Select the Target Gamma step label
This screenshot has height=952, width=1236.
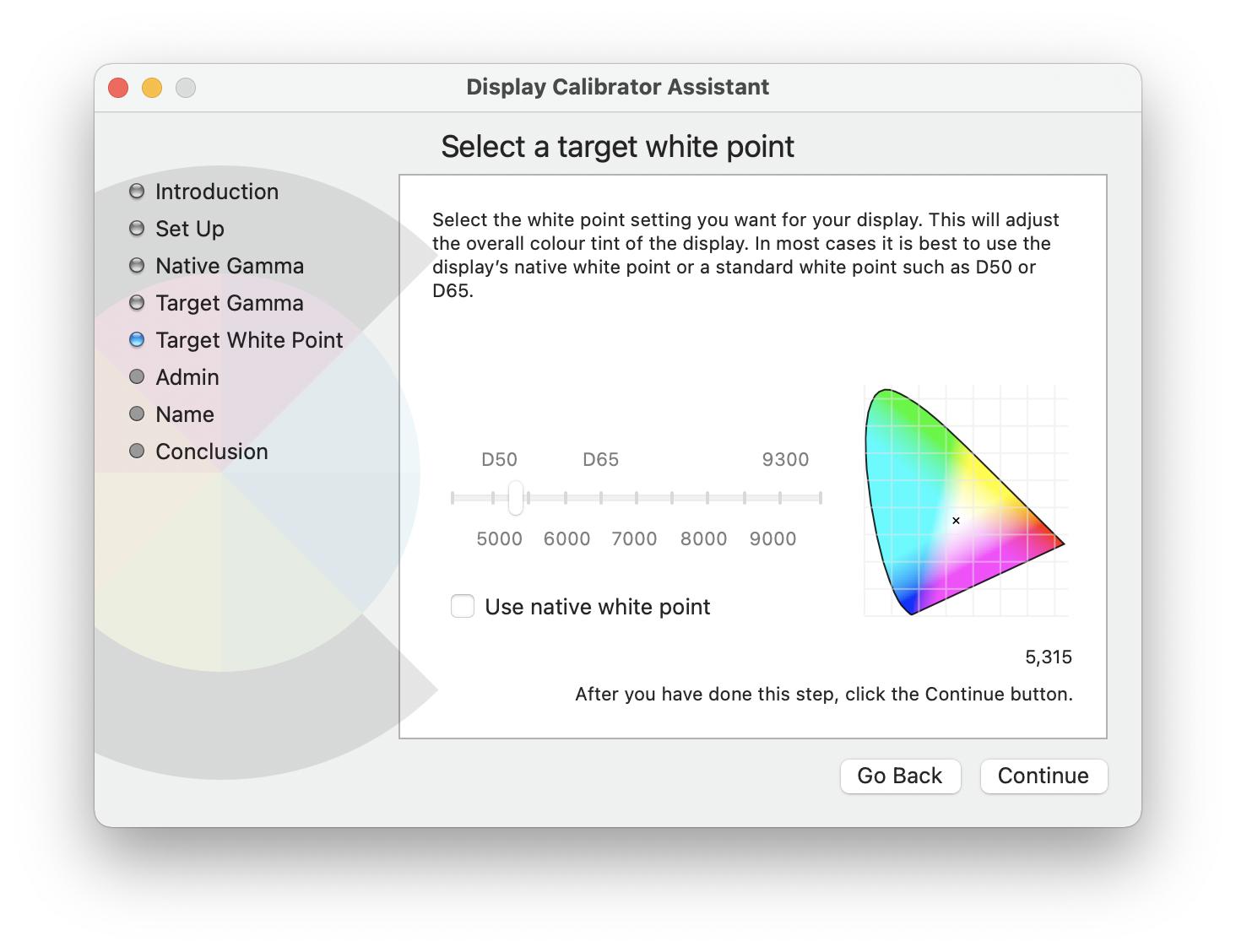coord(229,303)
